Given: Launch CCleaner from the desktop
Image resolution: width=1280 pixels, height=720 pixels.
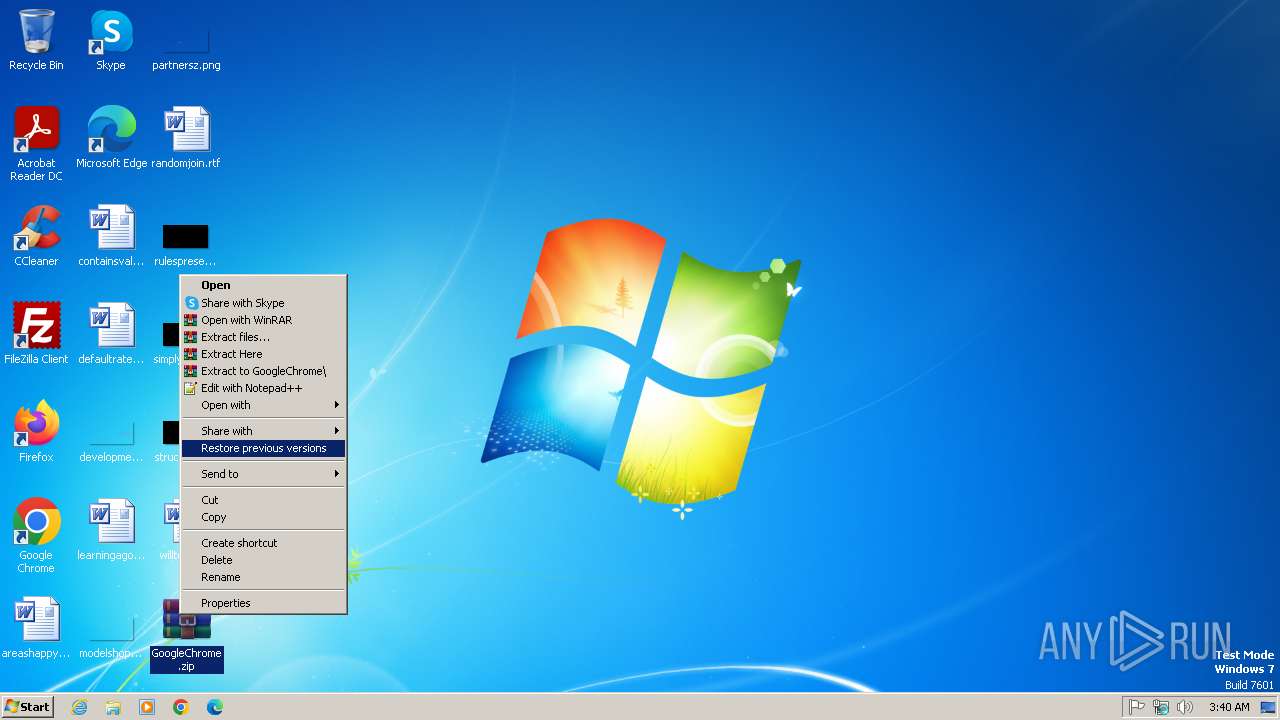Looking at the screenshot, I should click(x=36, y=236).
